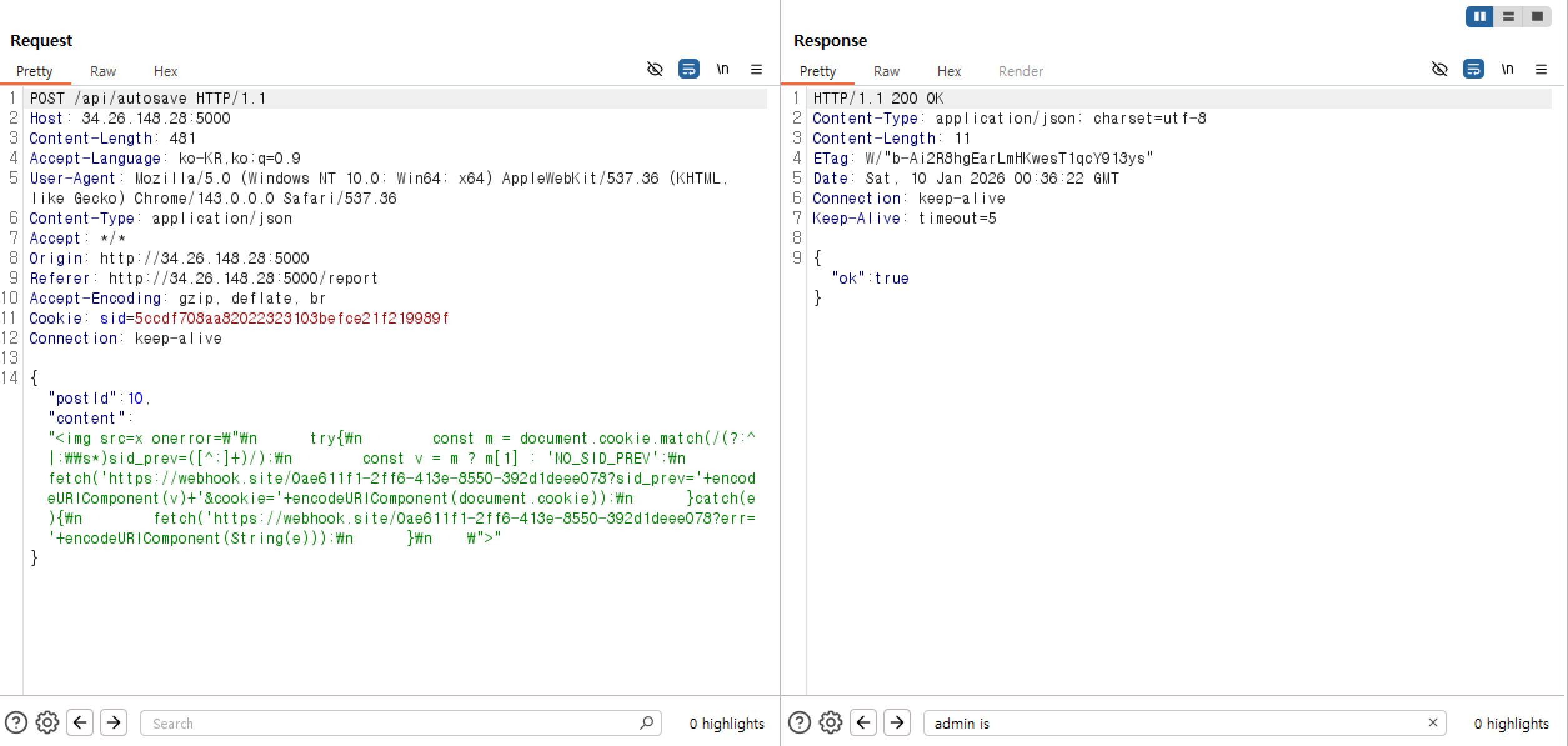Click the "content": key in the request body

(x=90, y=419)
